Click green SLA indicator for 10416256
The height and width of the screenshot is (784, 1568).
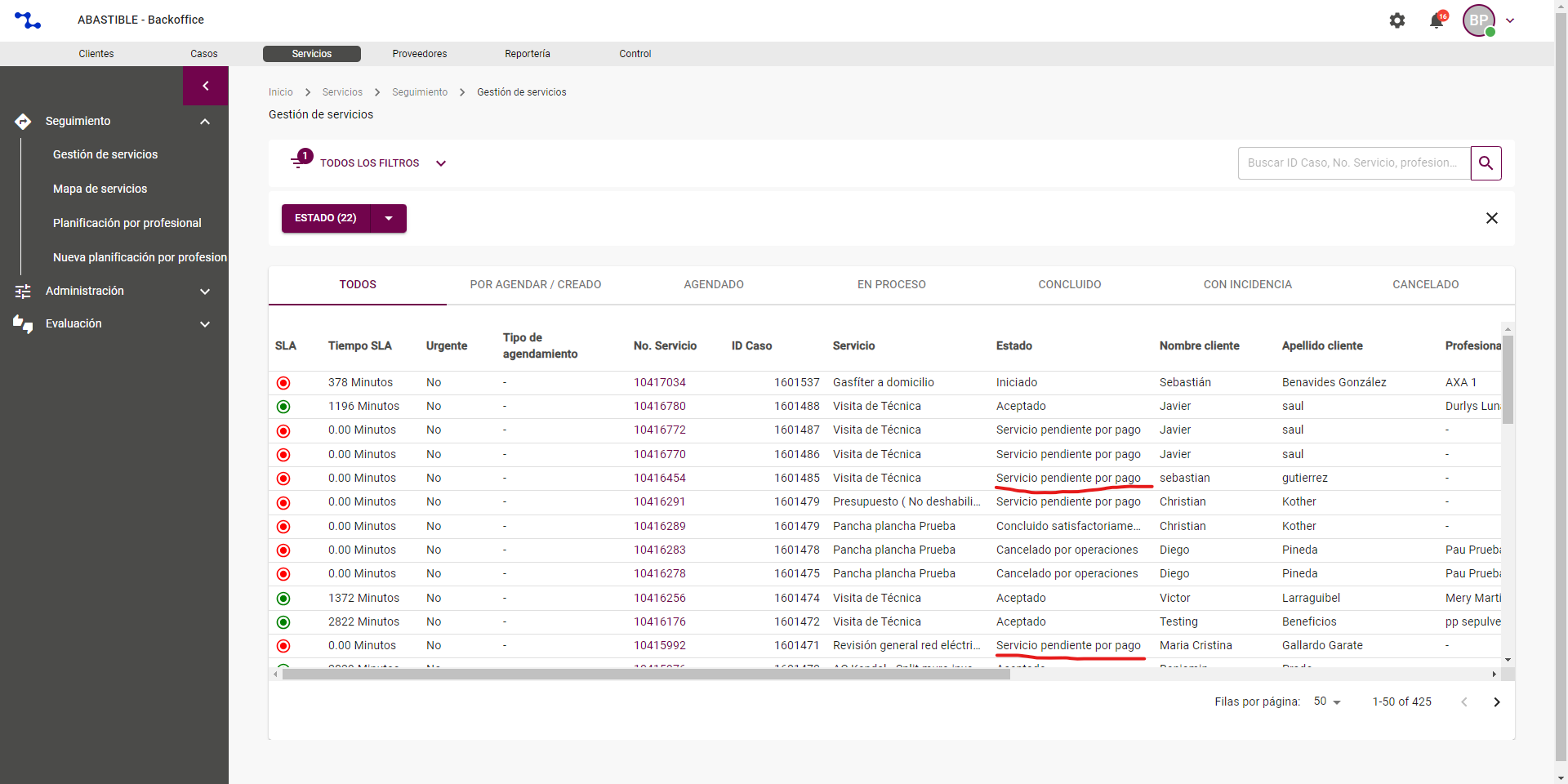tap(283, 599)
